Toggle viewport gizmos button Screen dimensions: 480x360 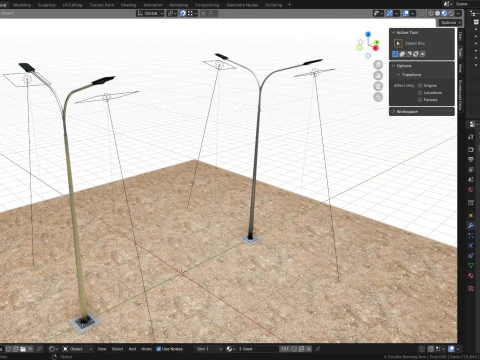coord(389,13)
